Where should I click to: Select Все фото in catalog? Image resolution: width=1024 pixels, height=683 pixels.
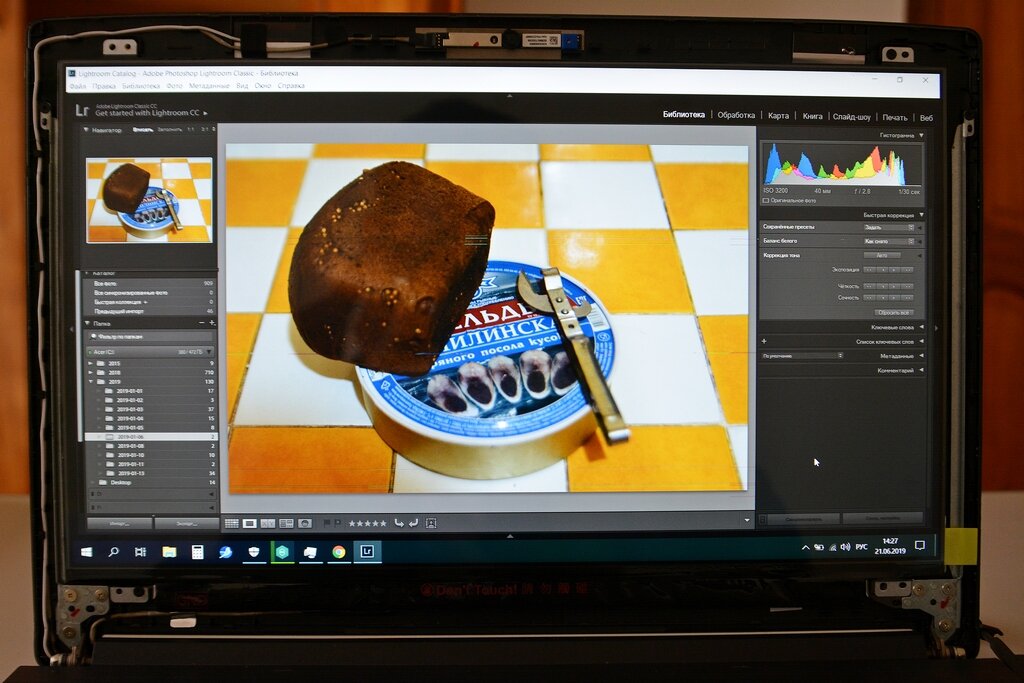[106, 283]
